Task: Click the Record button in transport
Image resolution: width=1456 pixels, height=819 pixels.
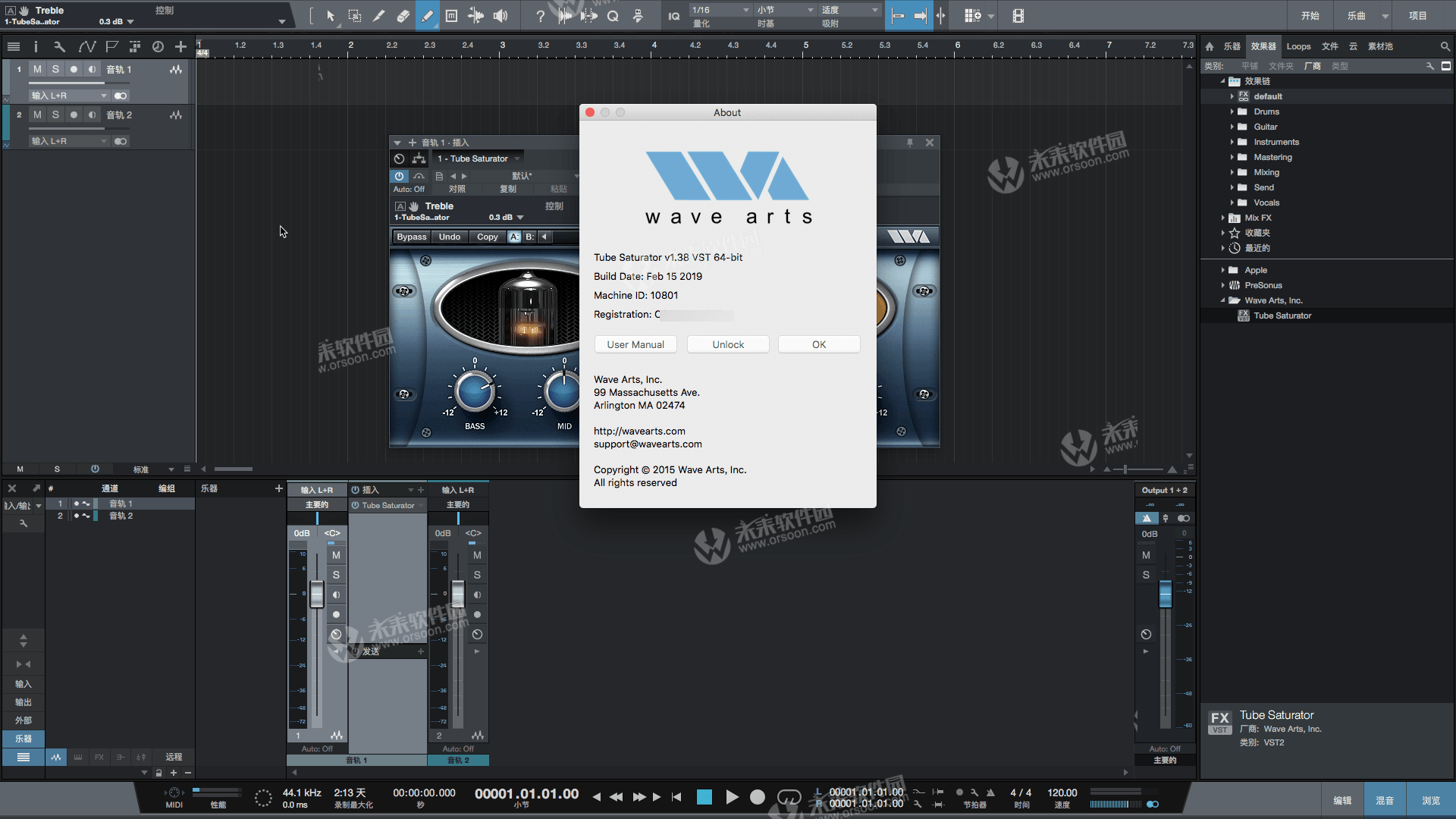Action: (757, 797)
